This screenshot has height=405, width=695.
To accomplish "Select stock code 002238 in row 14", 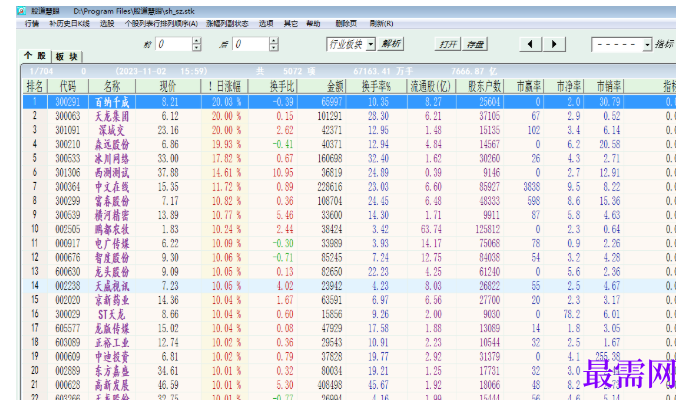I will tap(68, 286).
